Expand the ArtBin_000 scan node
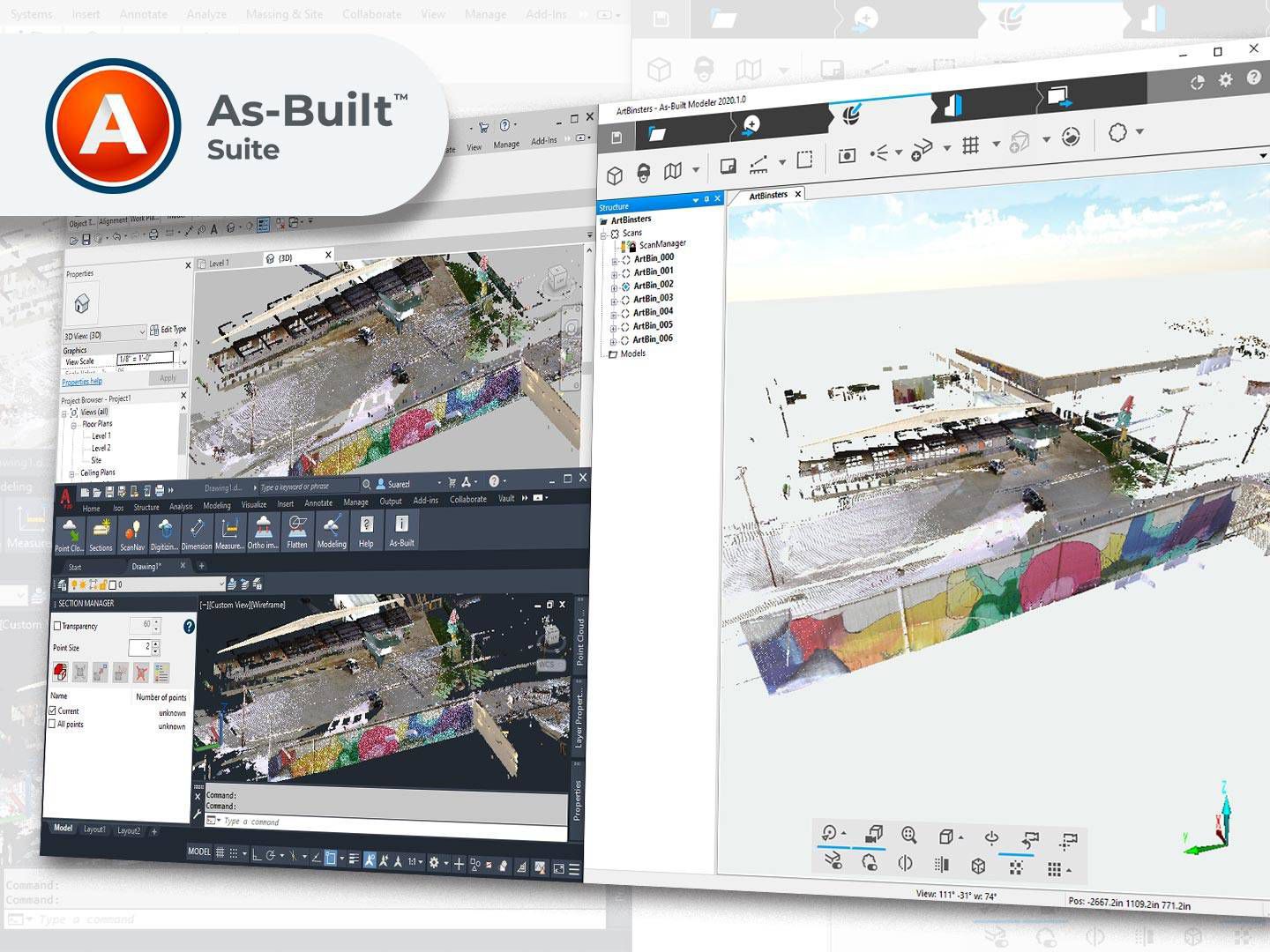Viewport: 1270px width, 952px height. (x=615, y=261)
